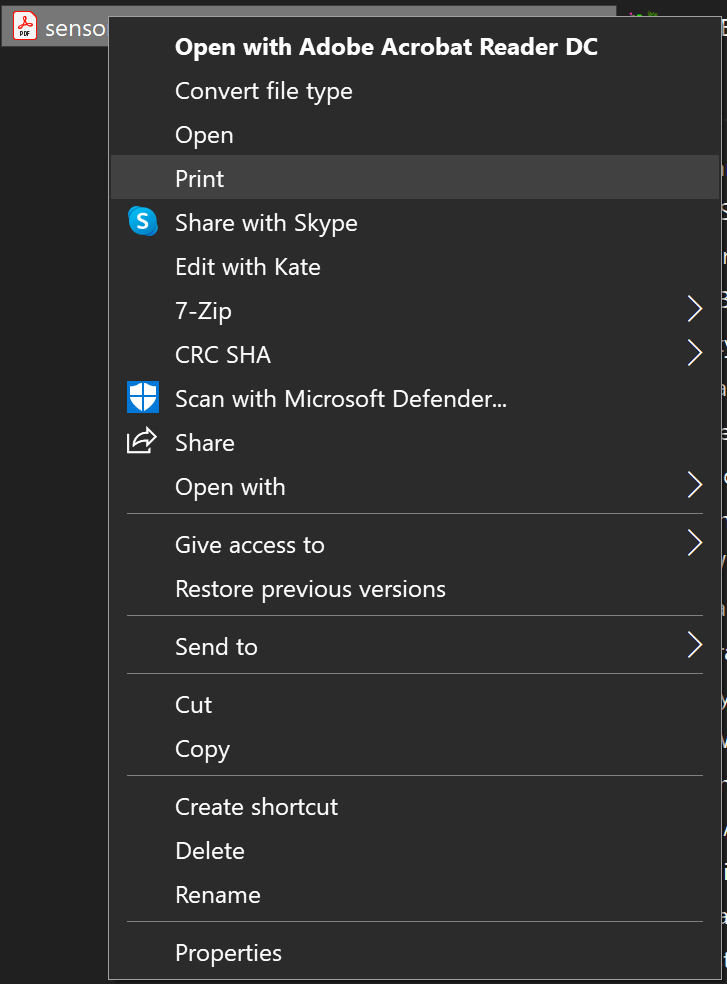Expand the Send to submenu arrow
The width and height of the screenshot is (727, 984).
point(695,646)
